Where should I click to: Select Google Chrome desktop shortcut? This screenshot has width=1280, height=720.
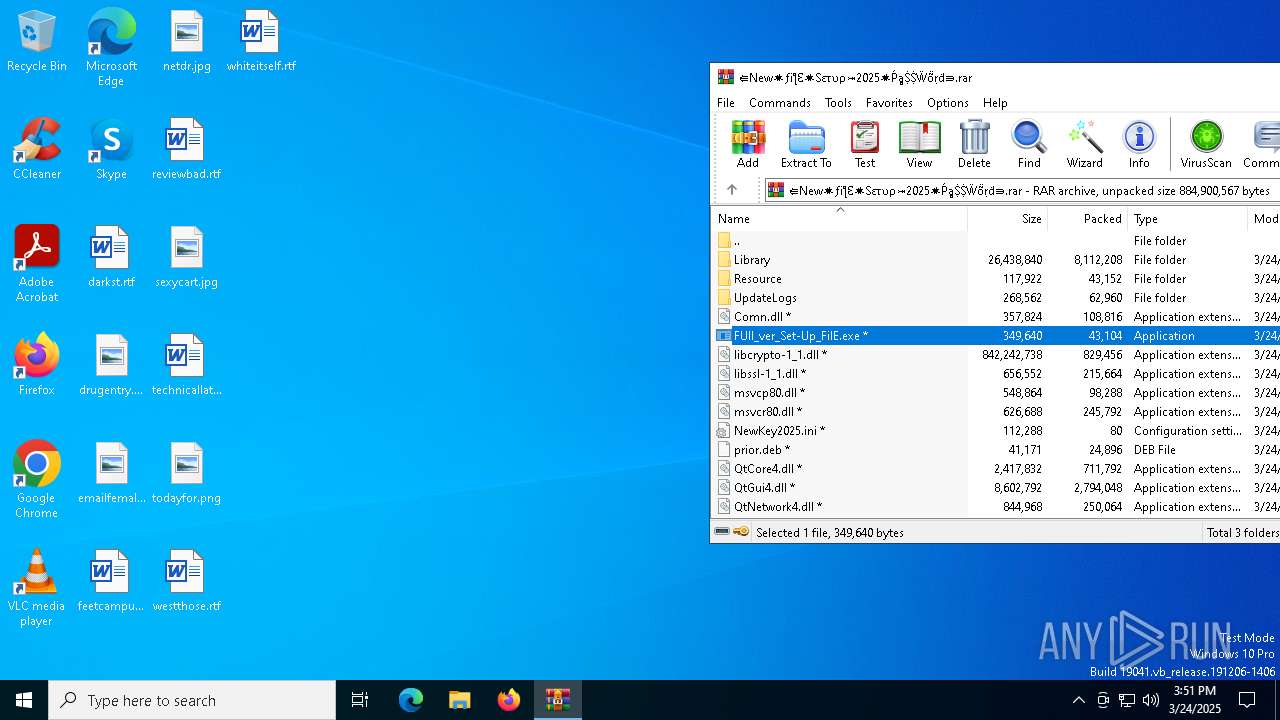tap(37, 480)
